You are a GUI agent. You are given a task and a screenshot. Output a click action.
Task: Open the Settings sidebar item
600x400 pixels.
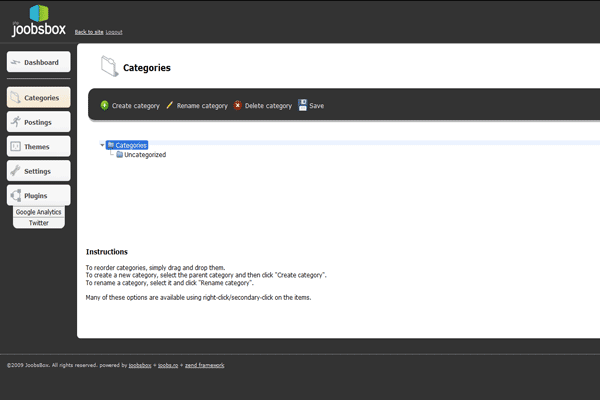[37, 171]
